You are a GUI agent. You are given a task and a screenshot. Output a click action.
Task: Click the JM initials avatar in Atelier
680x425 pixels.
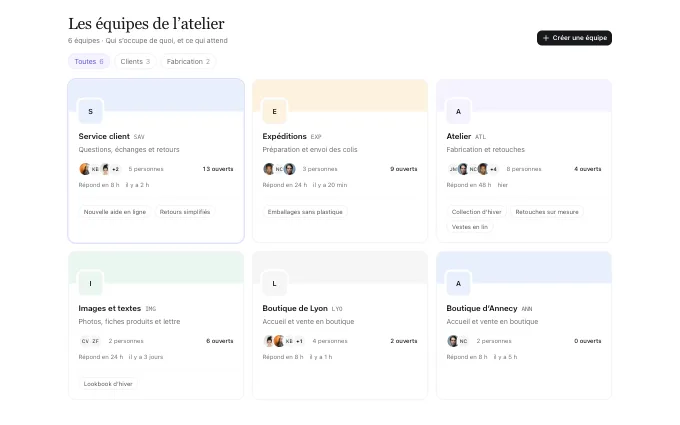453,169
